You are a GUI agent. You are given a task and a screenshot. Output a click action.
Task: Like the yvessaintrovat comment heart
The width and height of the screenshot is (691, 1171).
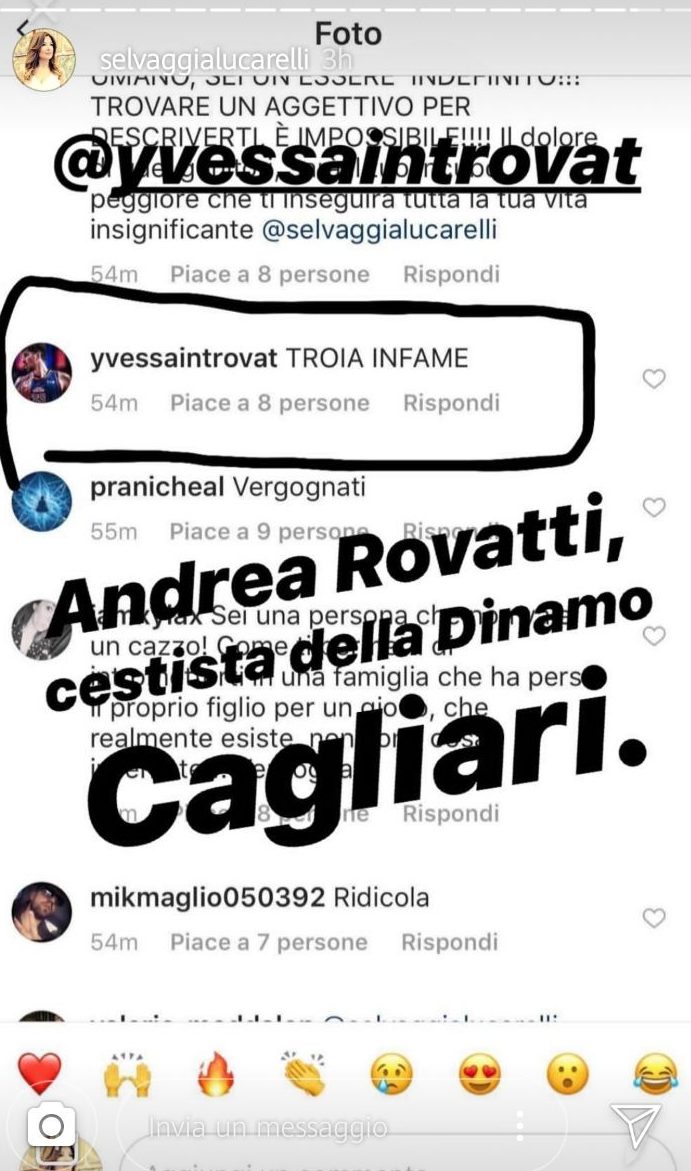coord(654,379)
